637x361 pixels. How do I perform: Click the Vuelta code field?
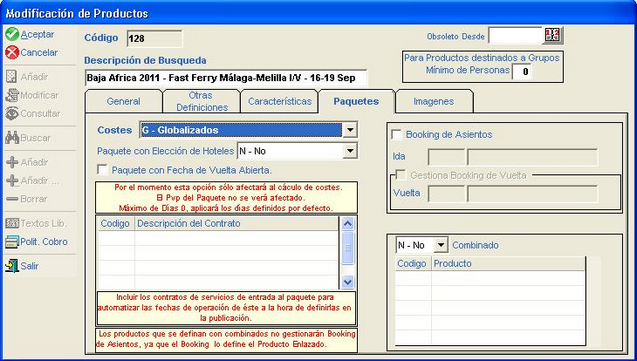(x=446, y=194)
